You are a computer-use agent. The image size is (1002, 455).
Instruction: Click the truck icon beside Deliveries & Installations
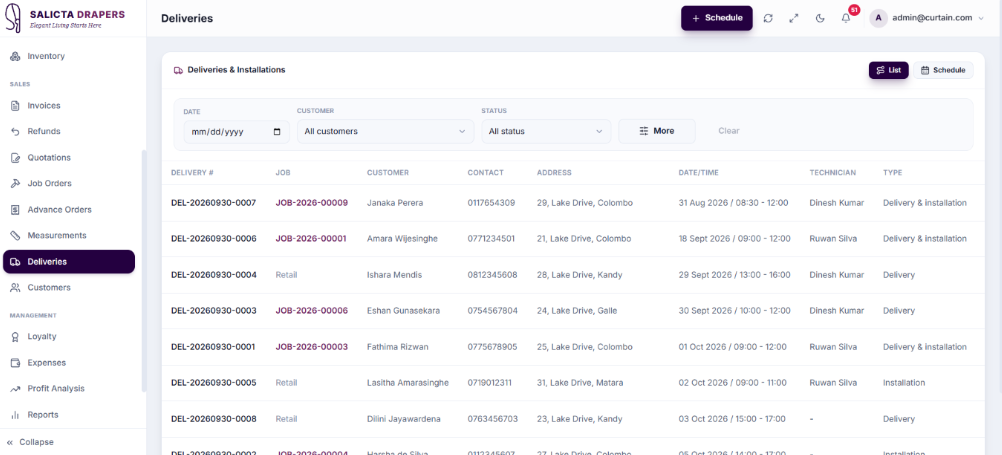coord(178,70)
